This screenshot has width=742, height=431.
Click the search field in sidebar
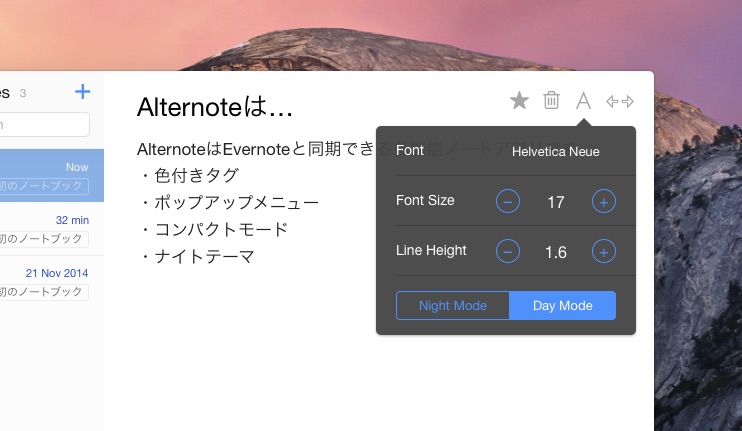click(x=44, y=124)
